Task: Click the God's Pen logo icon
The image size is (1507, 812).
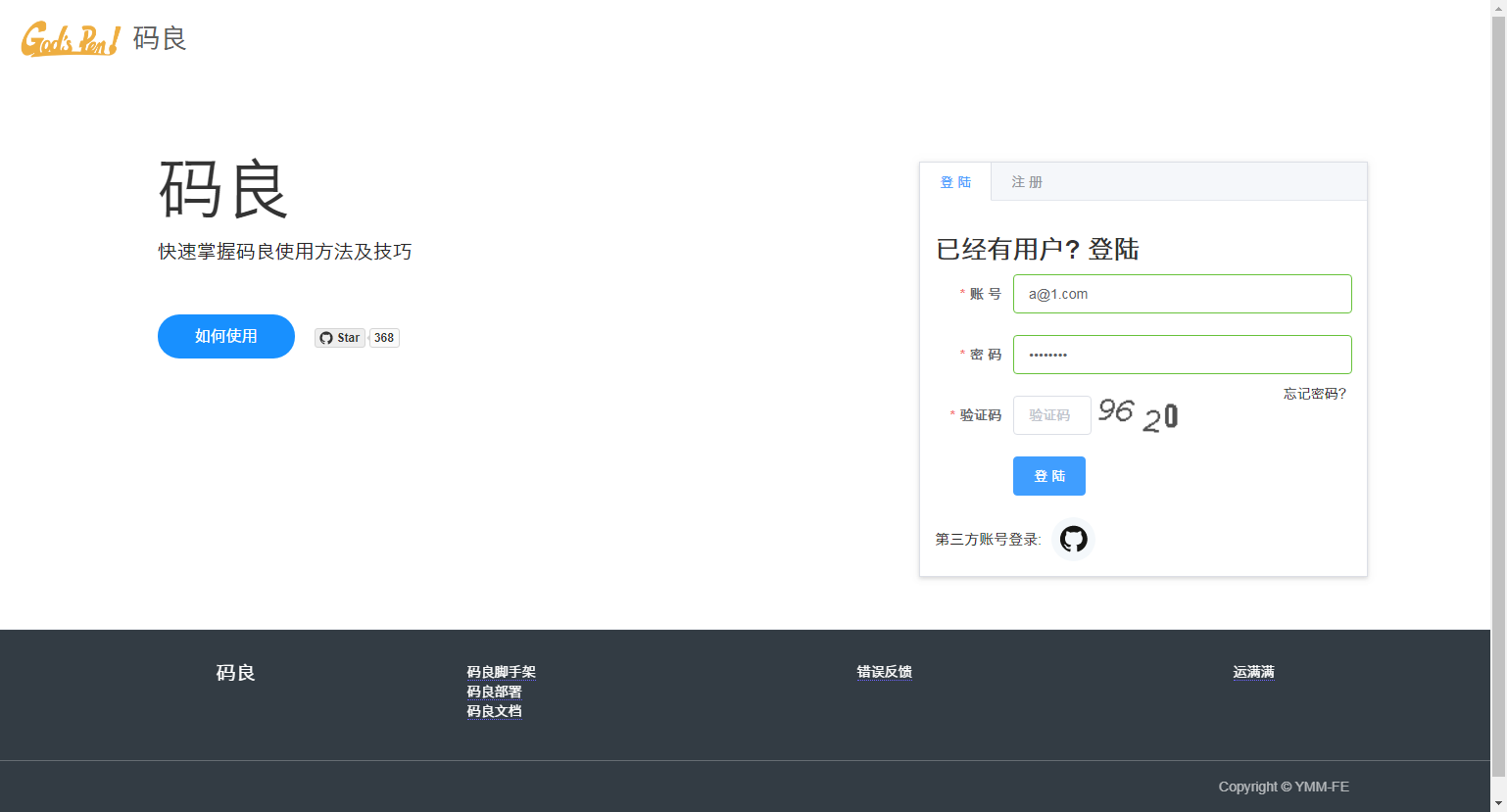Action: coord(67,39)
